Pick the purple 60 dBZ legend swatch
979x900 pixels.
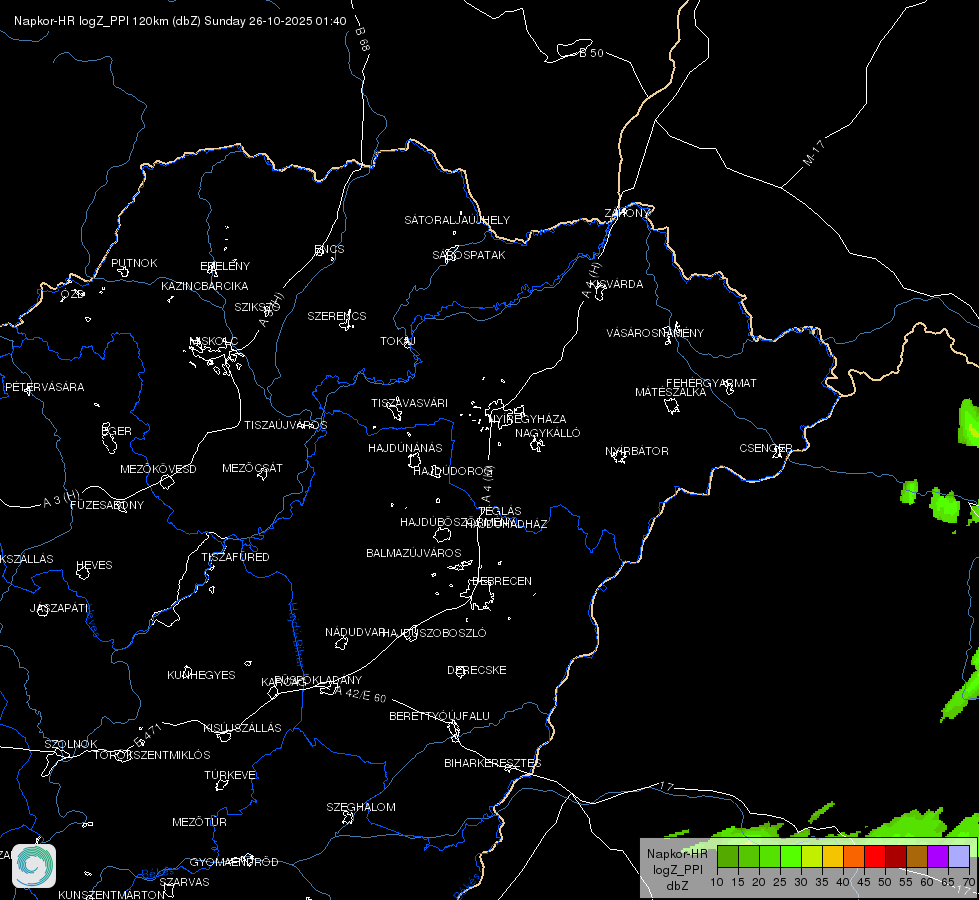tap(937, 856)
